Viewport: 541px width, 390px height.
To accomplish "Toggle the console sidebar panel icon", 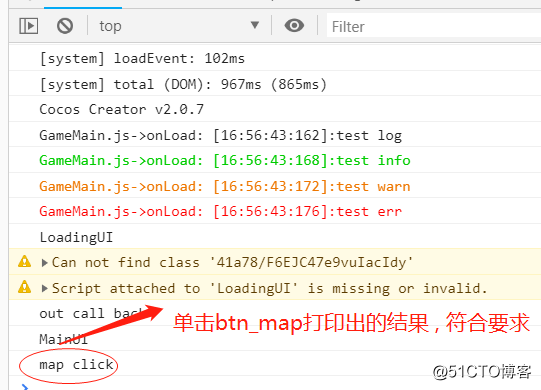I will tap(28, 26).
